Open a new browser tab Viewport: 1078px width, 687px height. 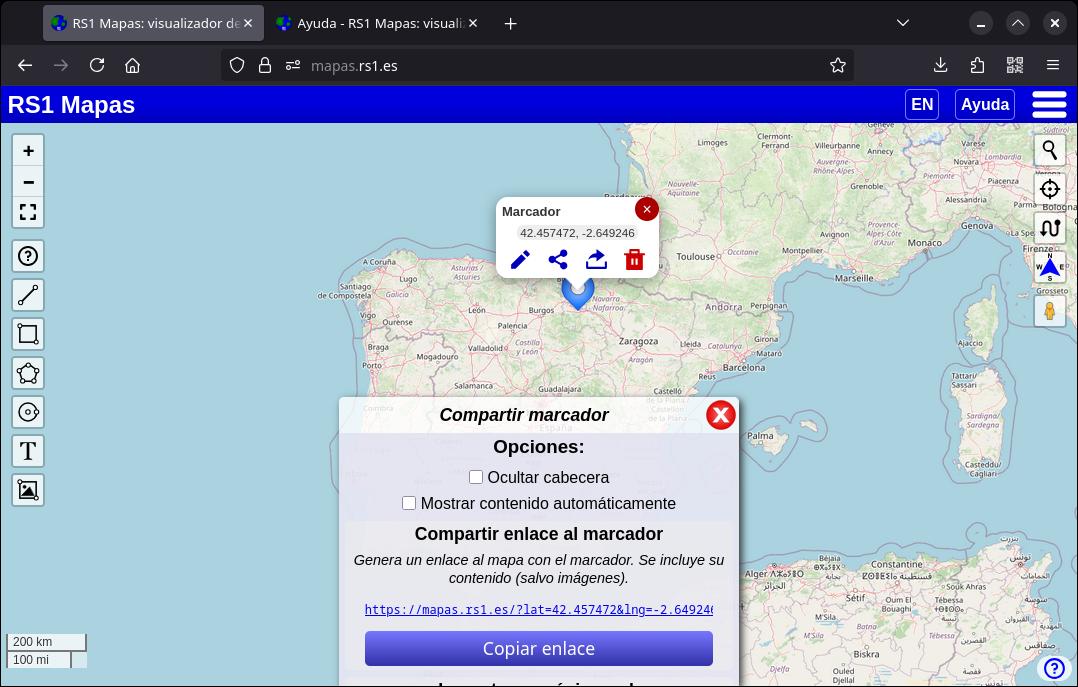click(510, 24)
